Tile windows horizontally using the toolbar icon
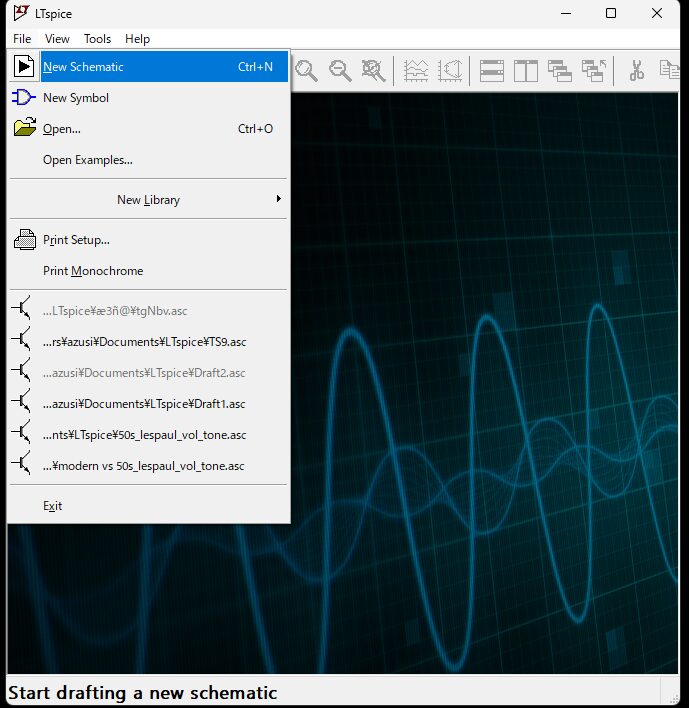The image size is (689, 708). click(491, 69)
